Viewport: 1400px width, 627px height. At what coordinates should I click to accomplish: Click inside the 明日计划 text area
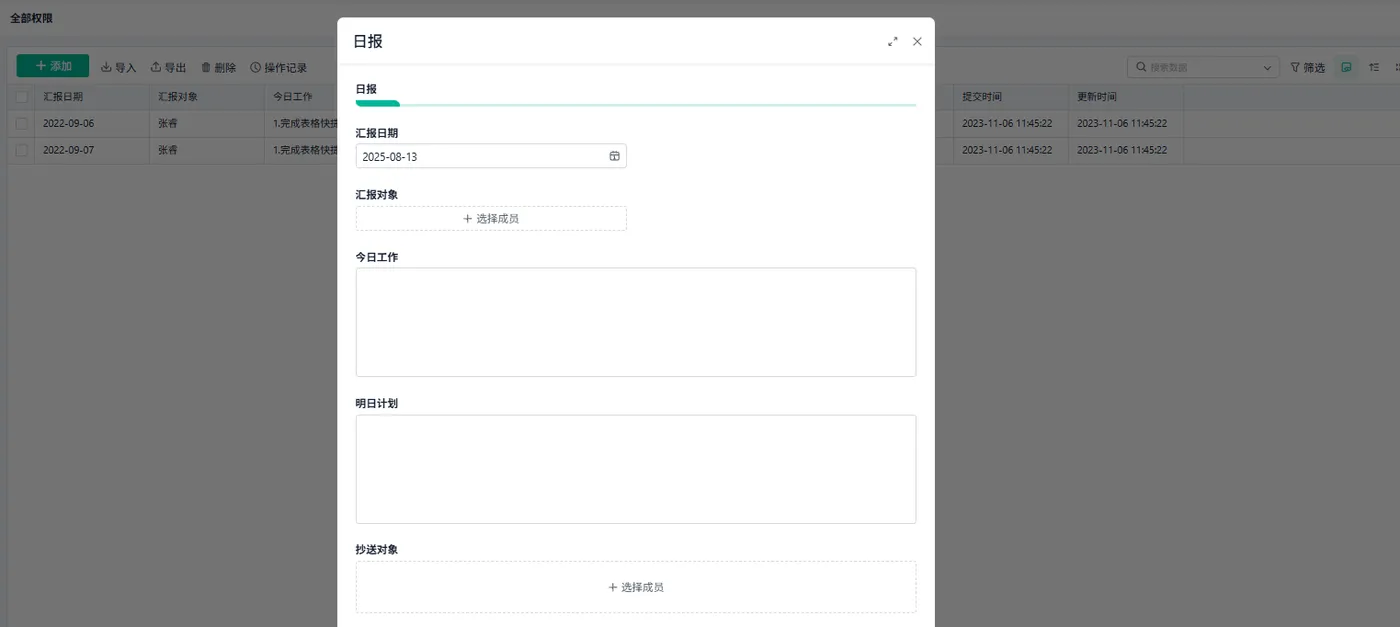636,469
